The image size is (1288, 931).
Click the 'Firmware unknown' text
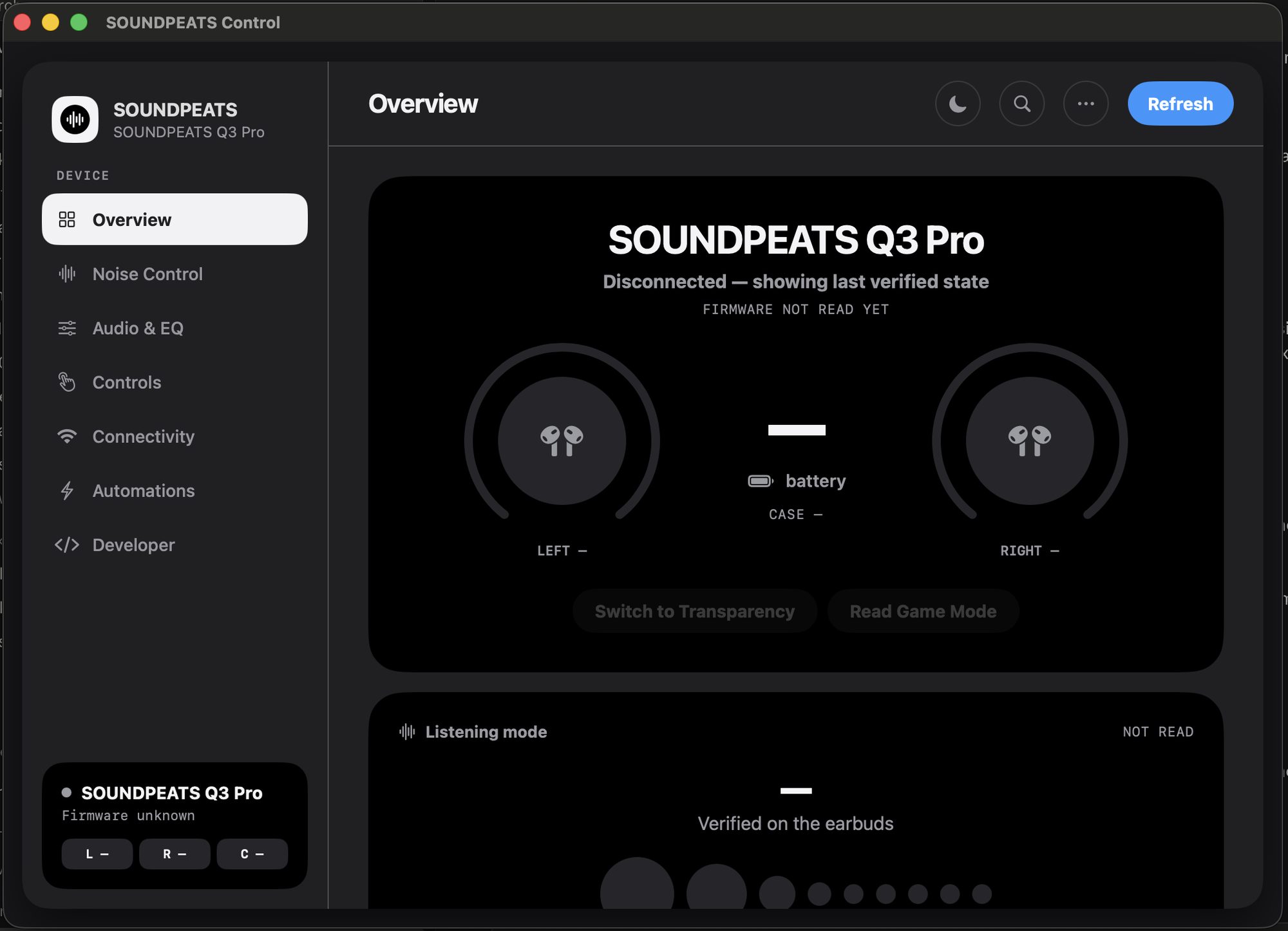click(128, 816)
